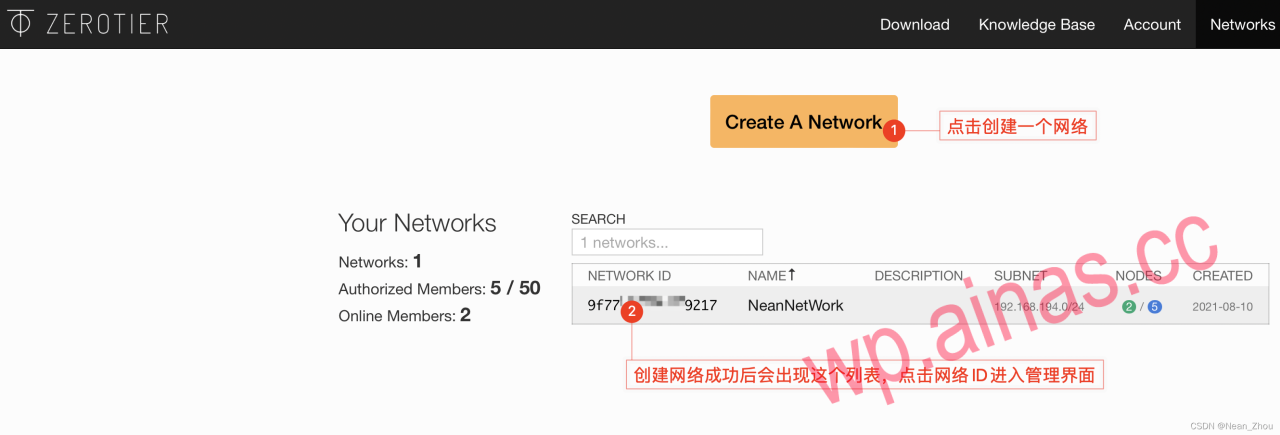The width and height of the screenshot is (1280, 435).
Task: Open the Download page
Action: click(x=914, y=24)
